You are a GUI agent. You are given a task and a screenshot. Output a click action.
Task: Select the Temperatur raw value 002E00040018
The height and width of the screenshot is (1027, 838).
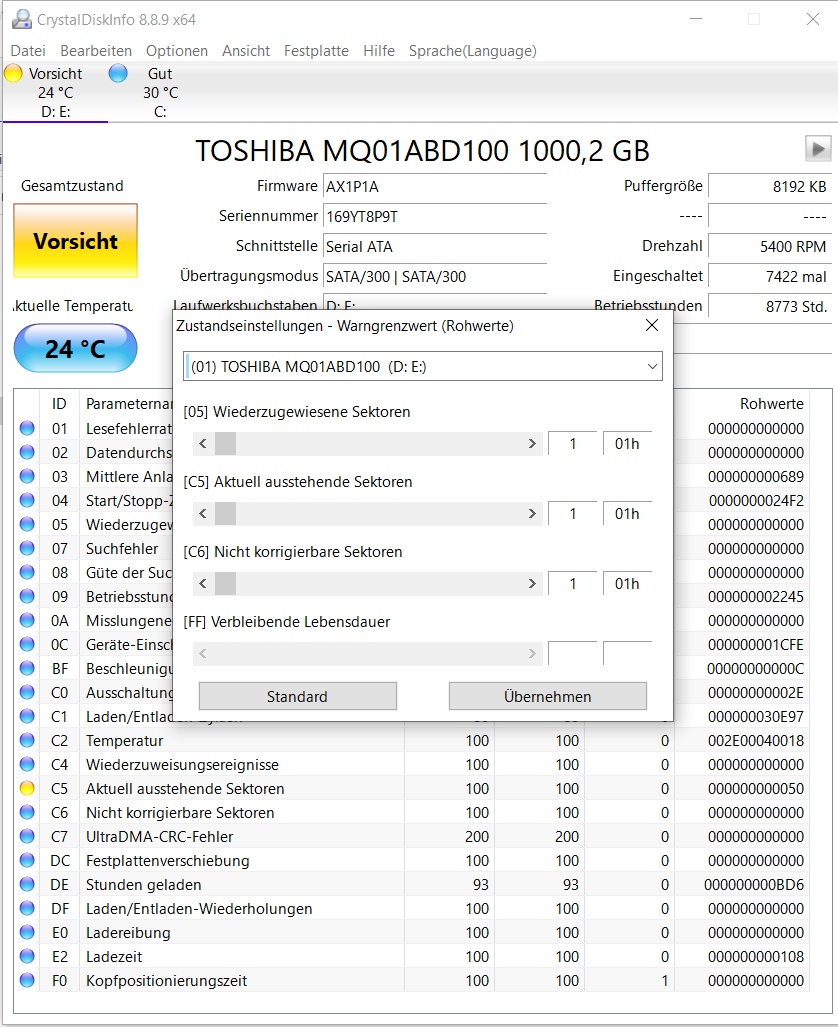coord(755,741)
